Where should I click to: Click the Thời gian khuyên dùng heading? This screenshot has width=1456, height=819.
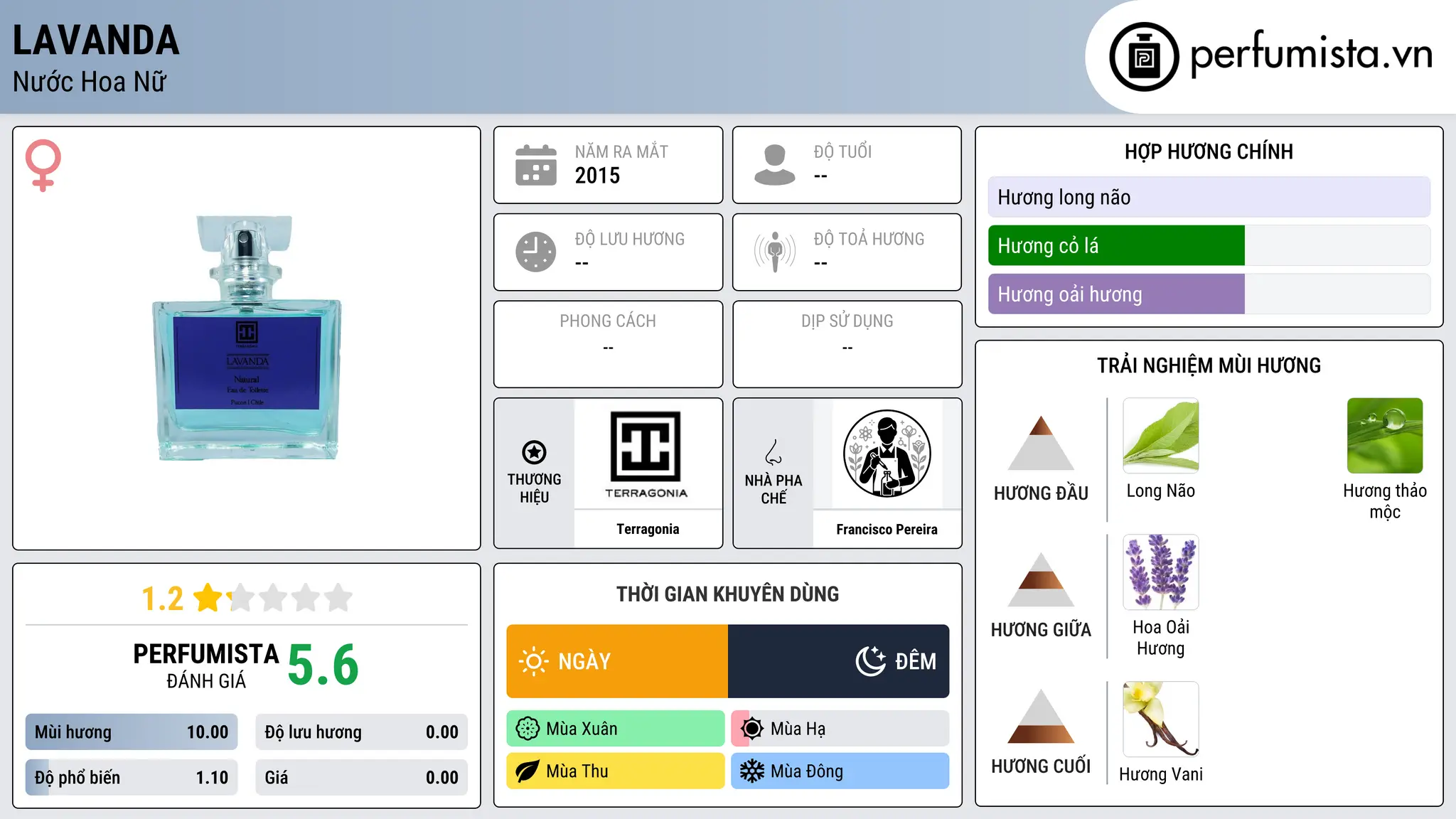727,594
